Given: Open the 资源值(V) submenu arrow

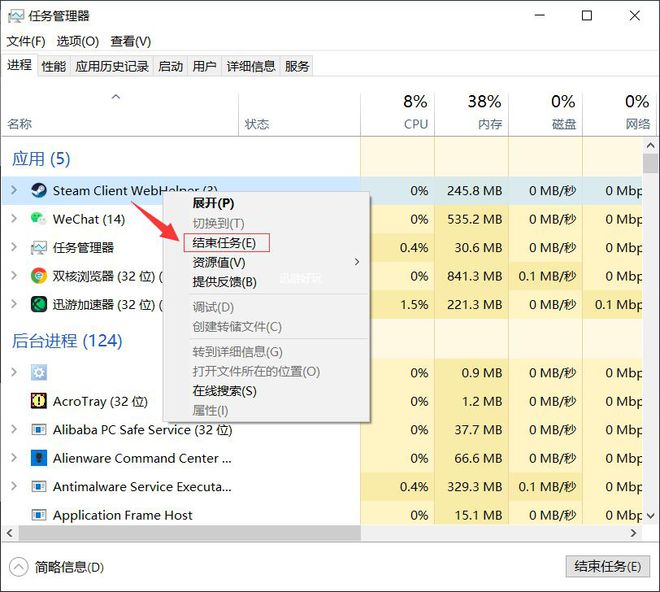Looking at the screenshot, I should tap(357, 262).
